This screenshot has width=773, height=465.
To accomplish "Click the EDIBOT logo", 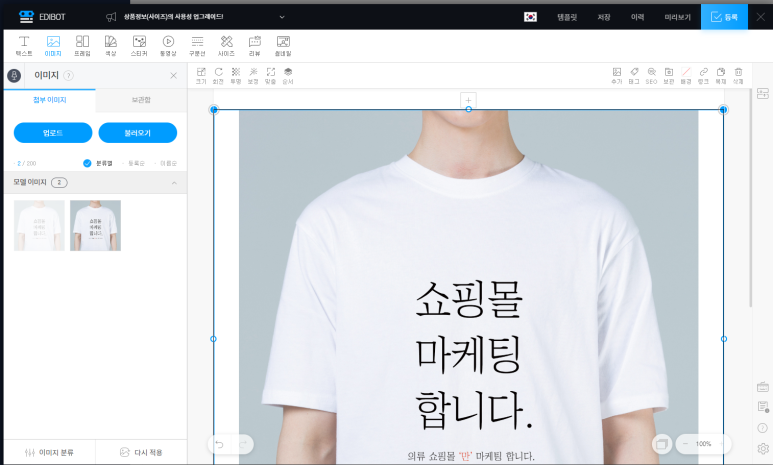I will [41, 17].
